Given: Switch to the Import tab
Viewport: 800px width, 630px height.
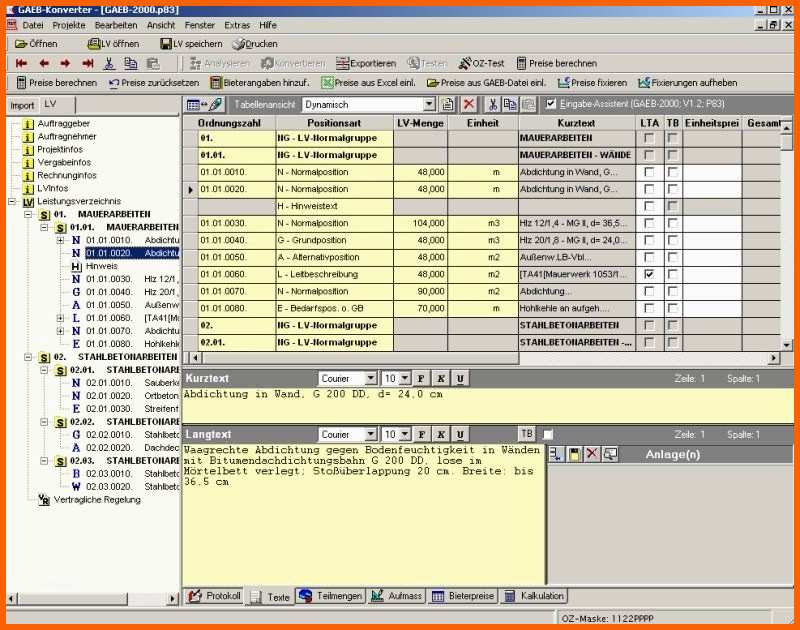Looking at the screenshot, I should [x=22, y=106].
